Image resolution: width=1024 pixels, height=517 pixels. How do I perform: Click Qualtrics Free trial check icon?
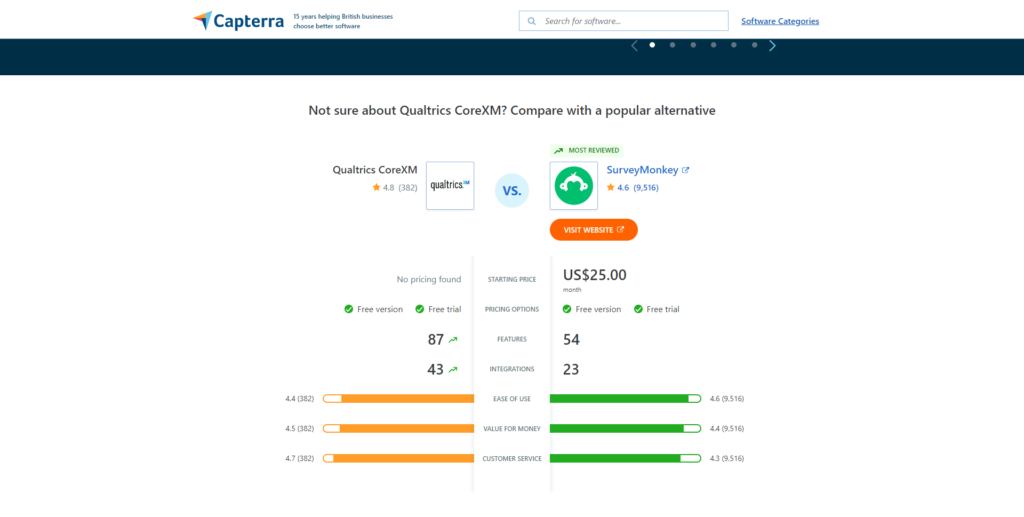click(x=420, y=309)
